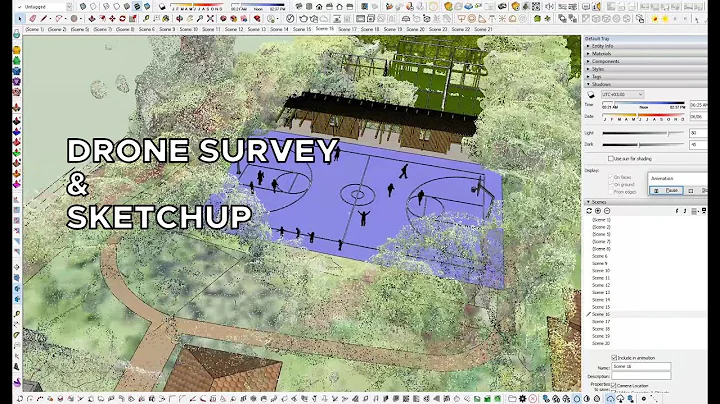Switch to (Scene 2) tab
The width and height of the screenshot is (720, 404).
[x=57, y=29]
